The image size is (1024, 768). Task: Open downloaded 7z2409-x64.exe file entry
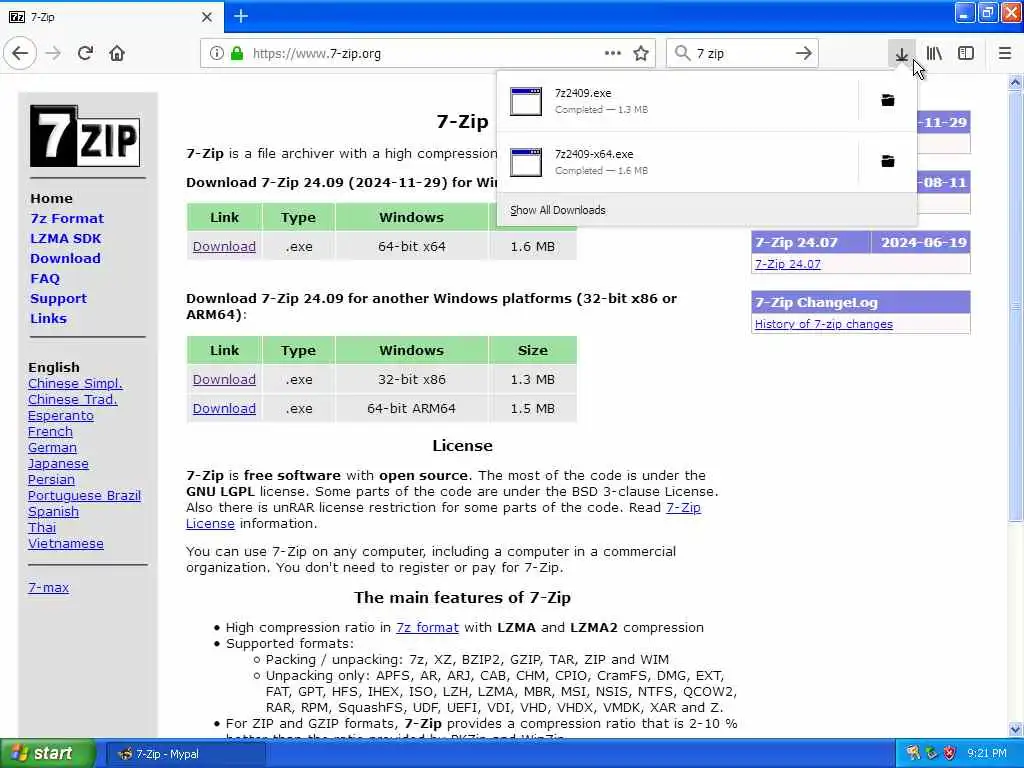click(x=677, y=162)
